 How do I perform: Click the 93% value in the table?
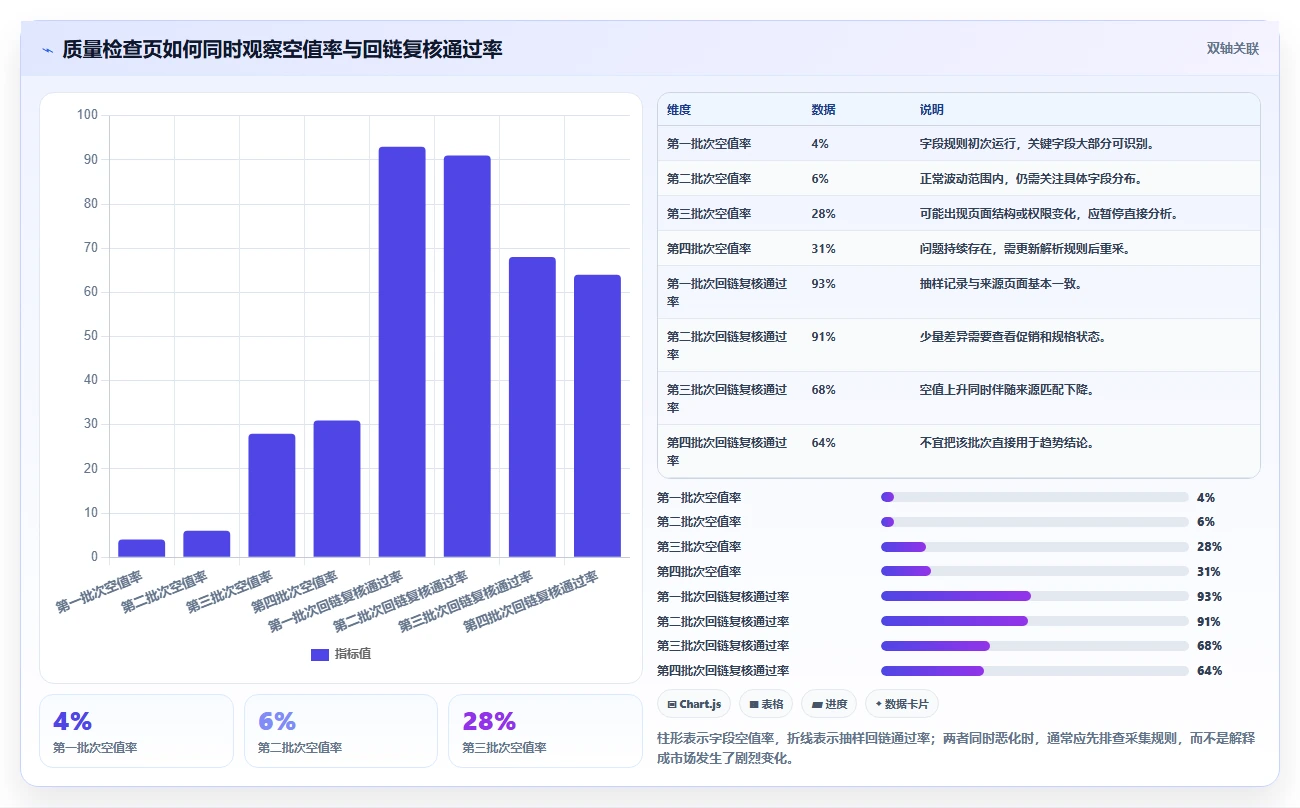pos(823,284)
